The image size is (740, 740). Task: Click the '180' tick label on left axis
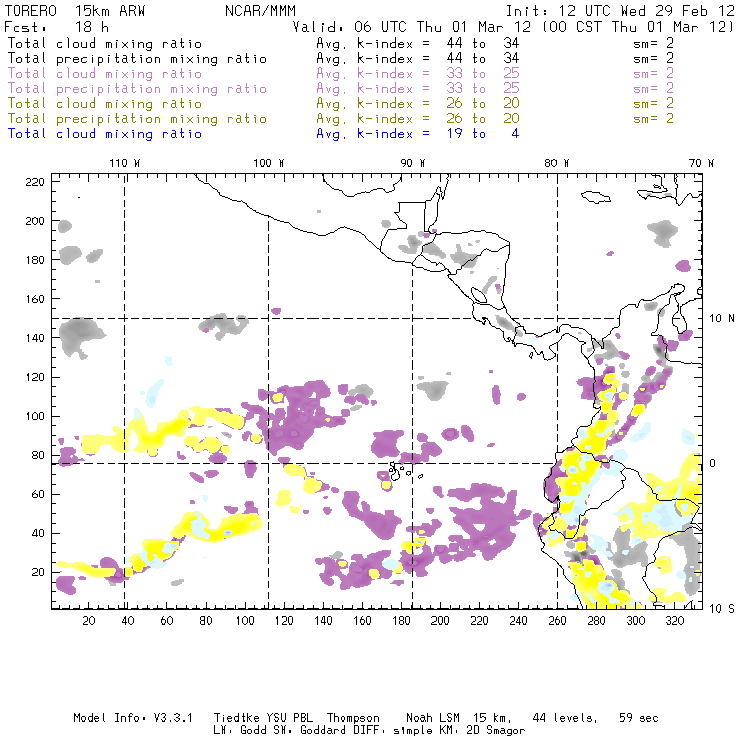click(35, 260)
